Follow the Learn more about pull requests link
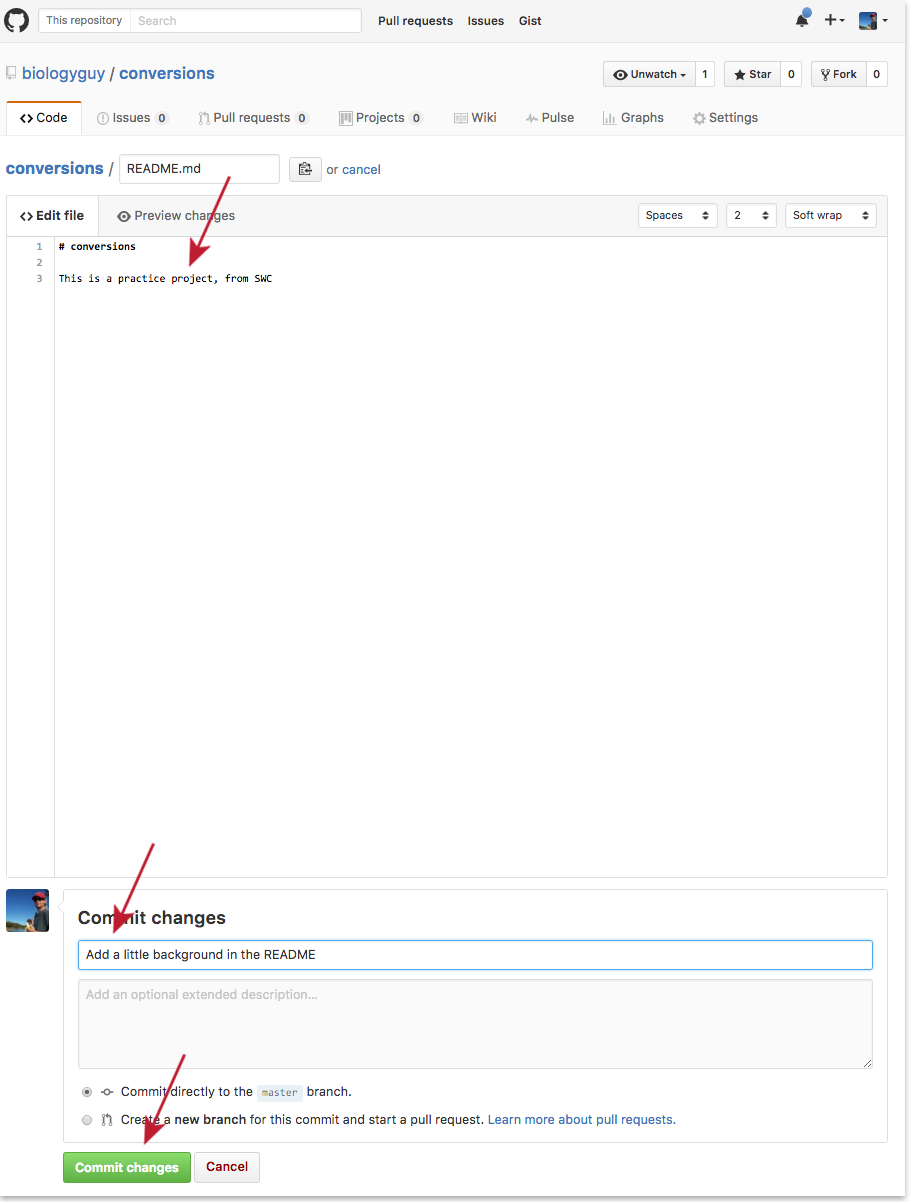This screenshot has width=914, height=1202. [582, 1120]
